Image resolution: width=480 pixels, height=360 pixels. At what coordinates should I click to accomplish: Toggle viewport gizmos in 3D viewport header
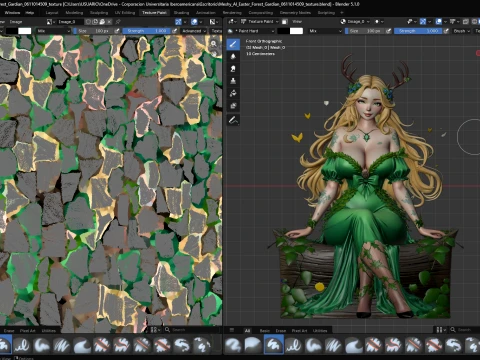tap(423, 21)
